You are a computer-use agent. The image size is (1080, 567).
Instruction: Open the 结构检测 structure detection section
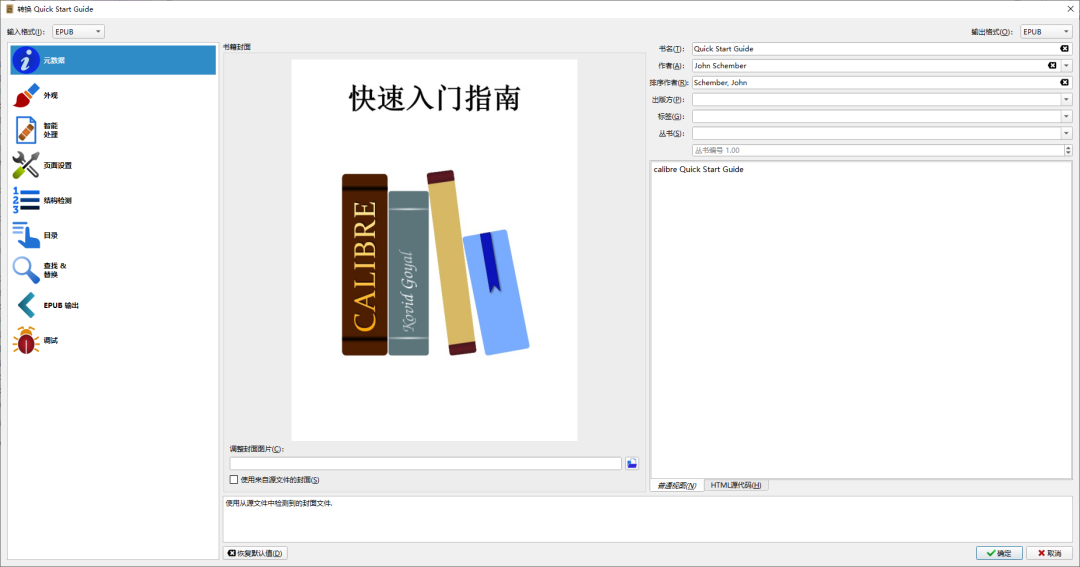coord(113,200)
